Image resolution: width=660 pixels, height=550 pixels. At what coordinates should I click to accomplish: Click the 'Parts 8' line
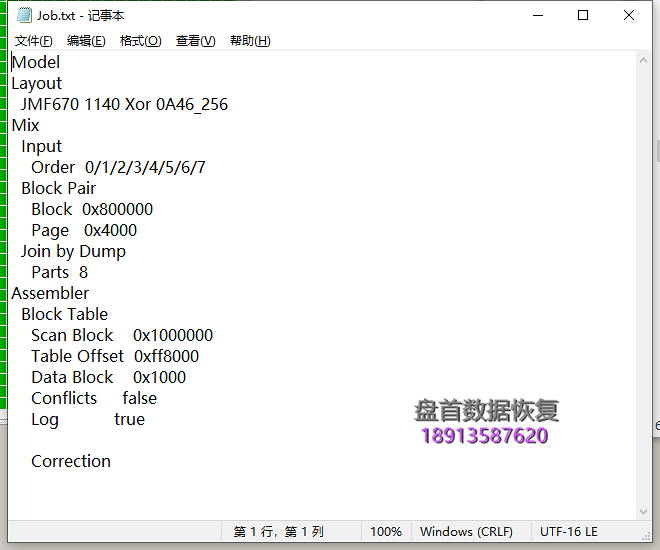60,273
